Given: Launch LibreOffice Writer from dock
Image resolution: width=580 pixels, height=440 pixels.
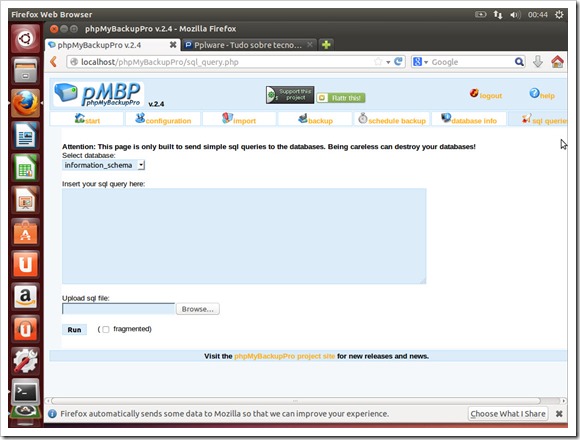Looking at the screenshot, I should (x=25, y=136).
